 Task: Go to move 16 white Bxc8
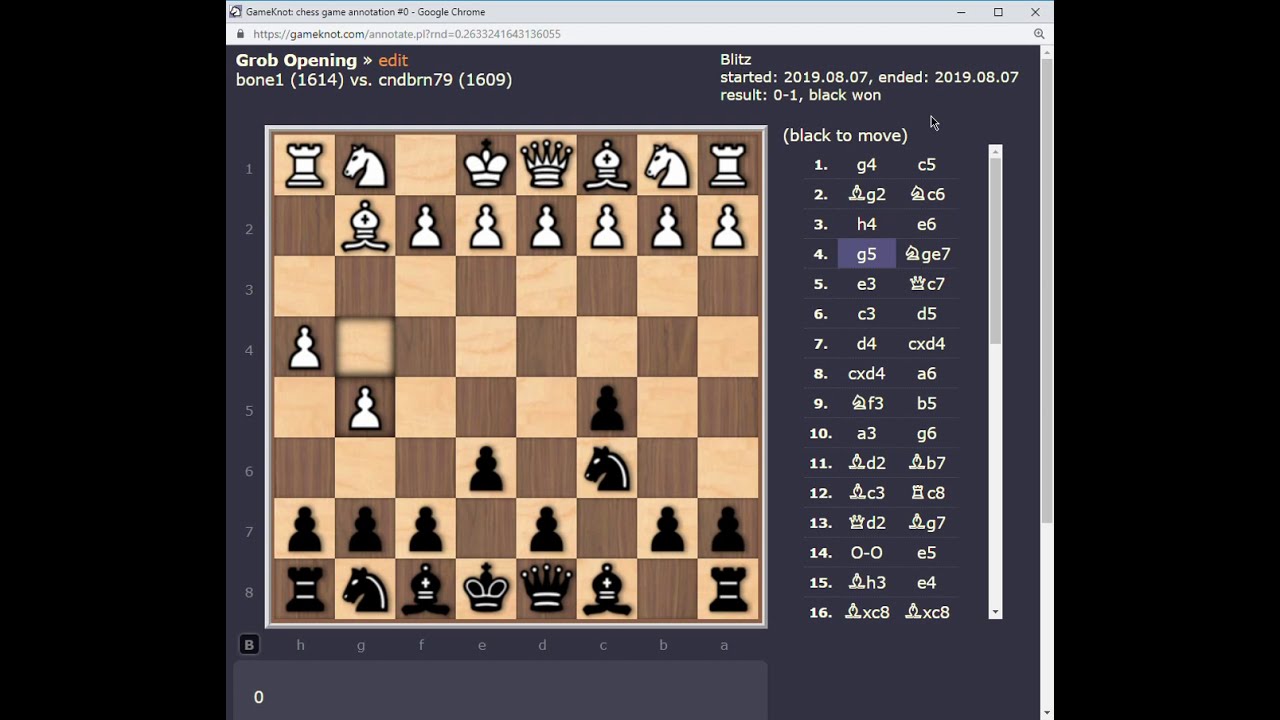866,612
